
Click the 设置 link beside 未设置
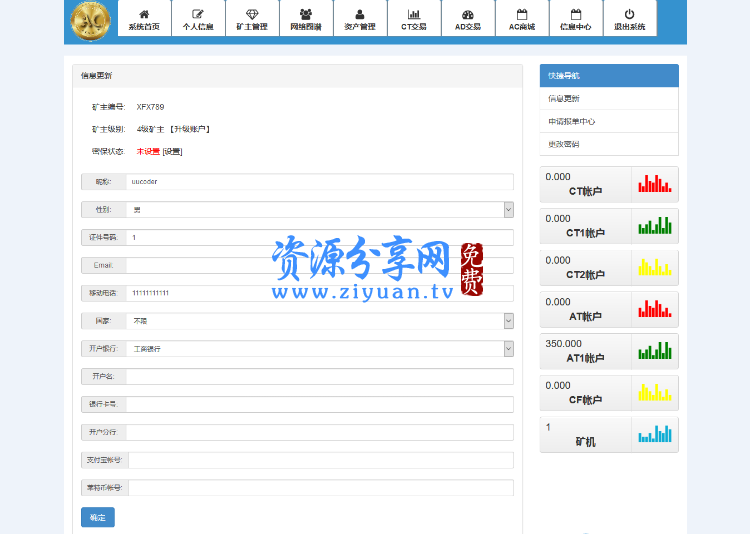pos(173,152)
